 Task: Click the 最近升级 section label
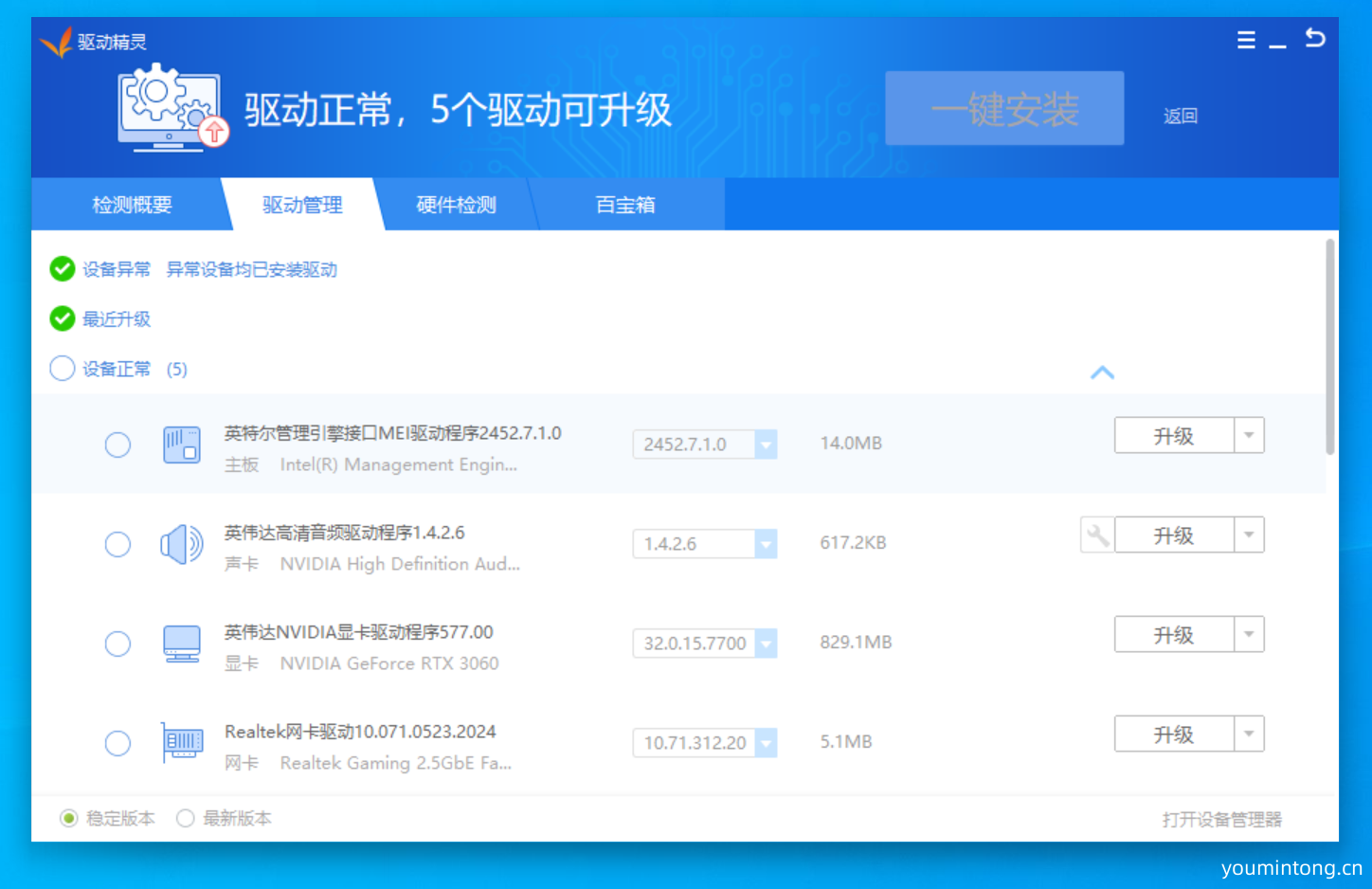tap(117, 318)
